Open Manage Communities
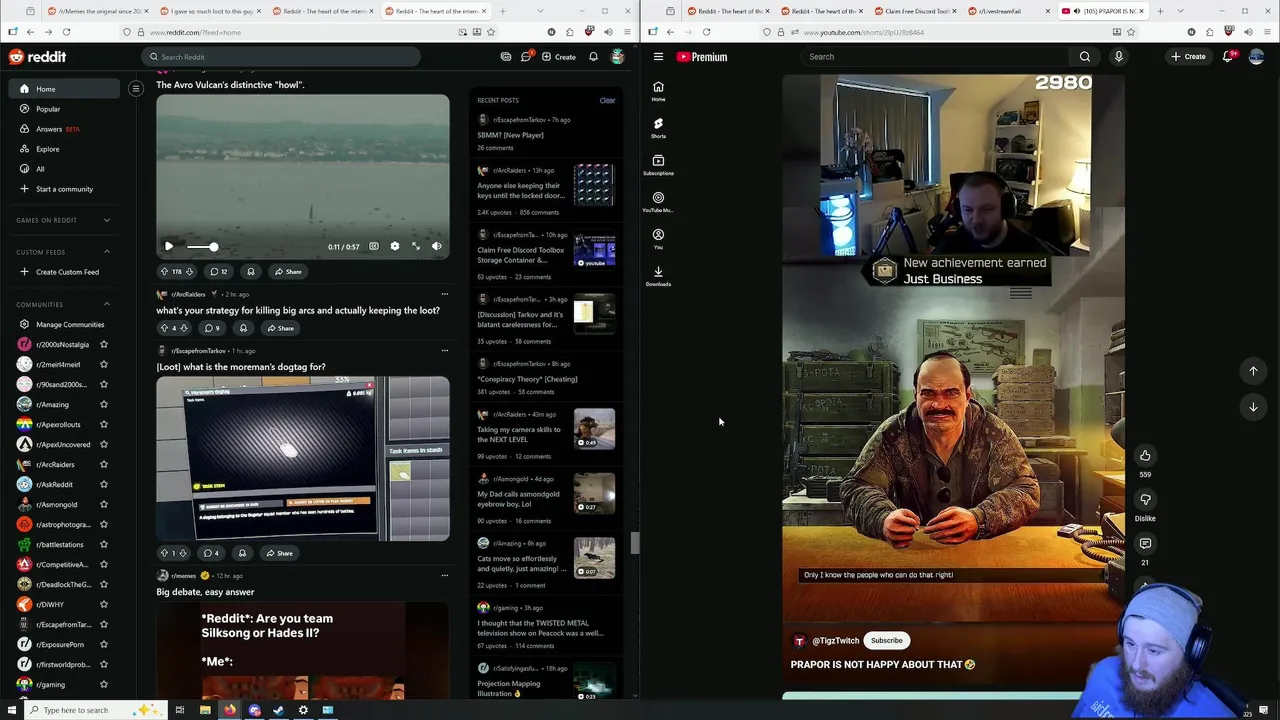1280x720 pixels. [64, 324]
